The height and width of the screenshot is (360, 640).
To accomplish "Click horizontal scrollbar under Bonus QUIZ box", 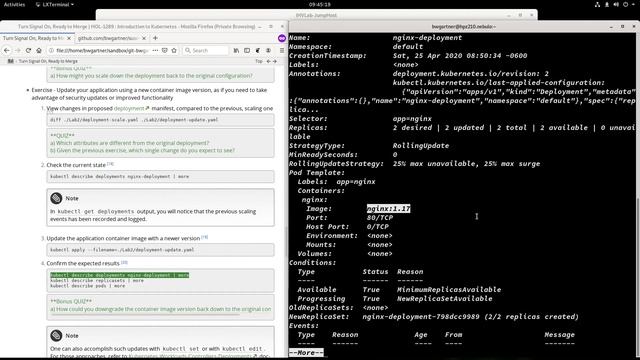I will pyautogui.click(x=145, y=315).
